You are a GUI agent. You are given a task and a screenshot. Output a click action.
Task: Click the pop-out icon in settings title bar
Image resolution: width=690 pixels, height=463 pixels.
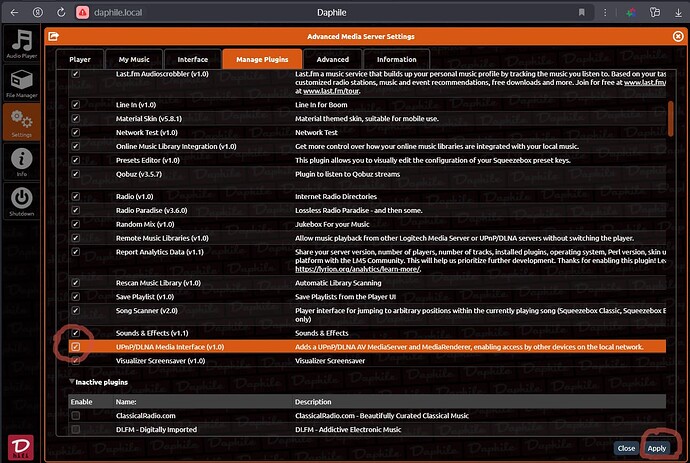(54, 36)
